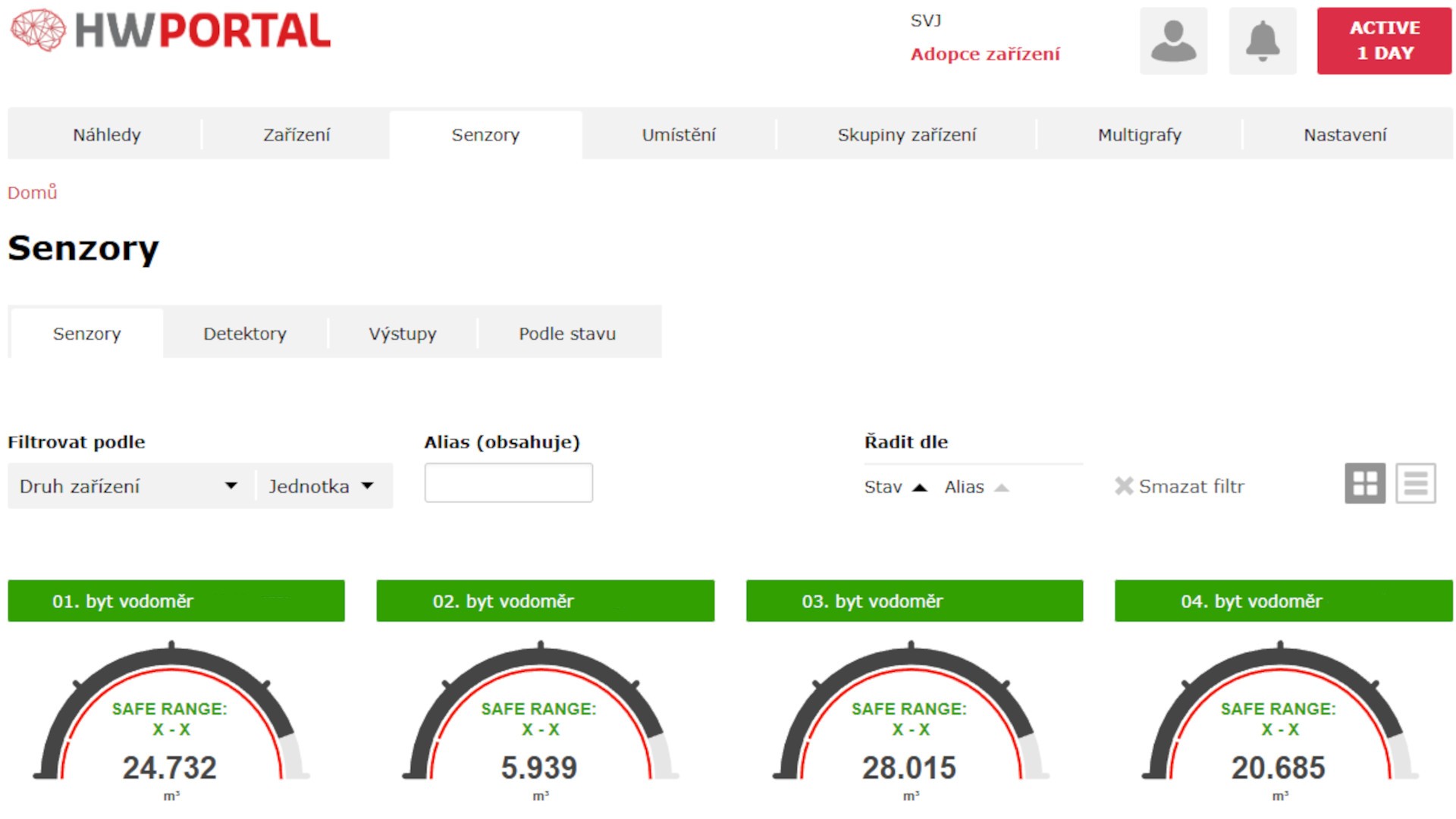Sort by Stav ascending arrow

coord(919,488)
